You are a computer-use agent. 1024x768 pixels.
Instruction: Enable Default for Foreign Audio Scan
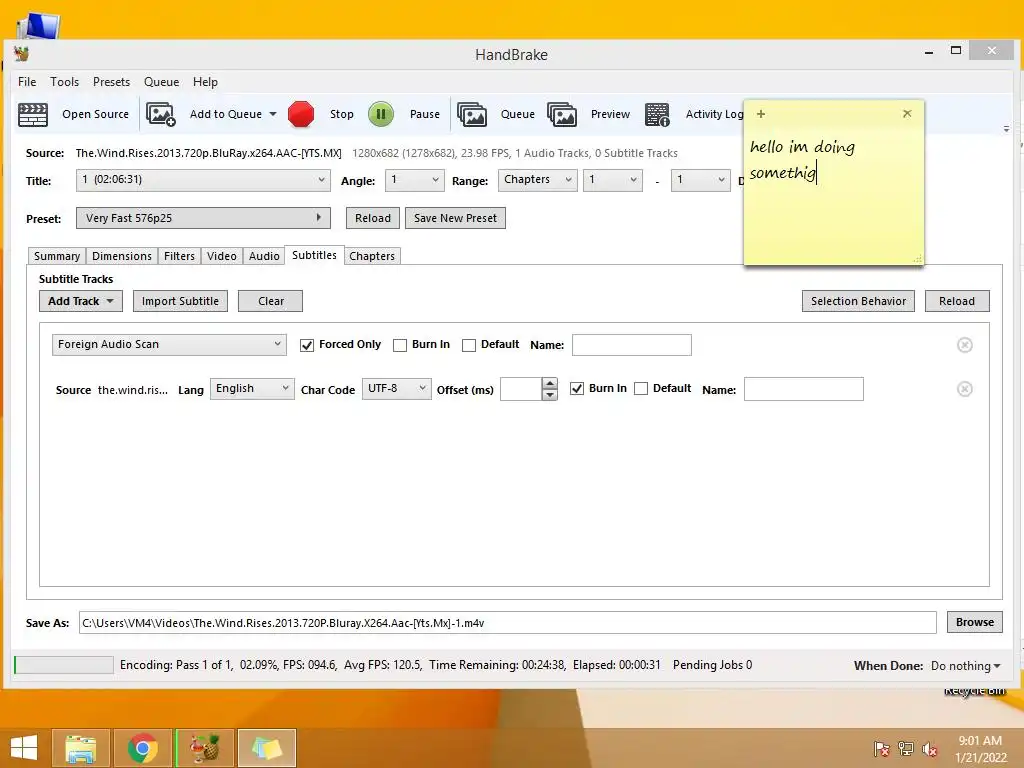tap(469, 345)
